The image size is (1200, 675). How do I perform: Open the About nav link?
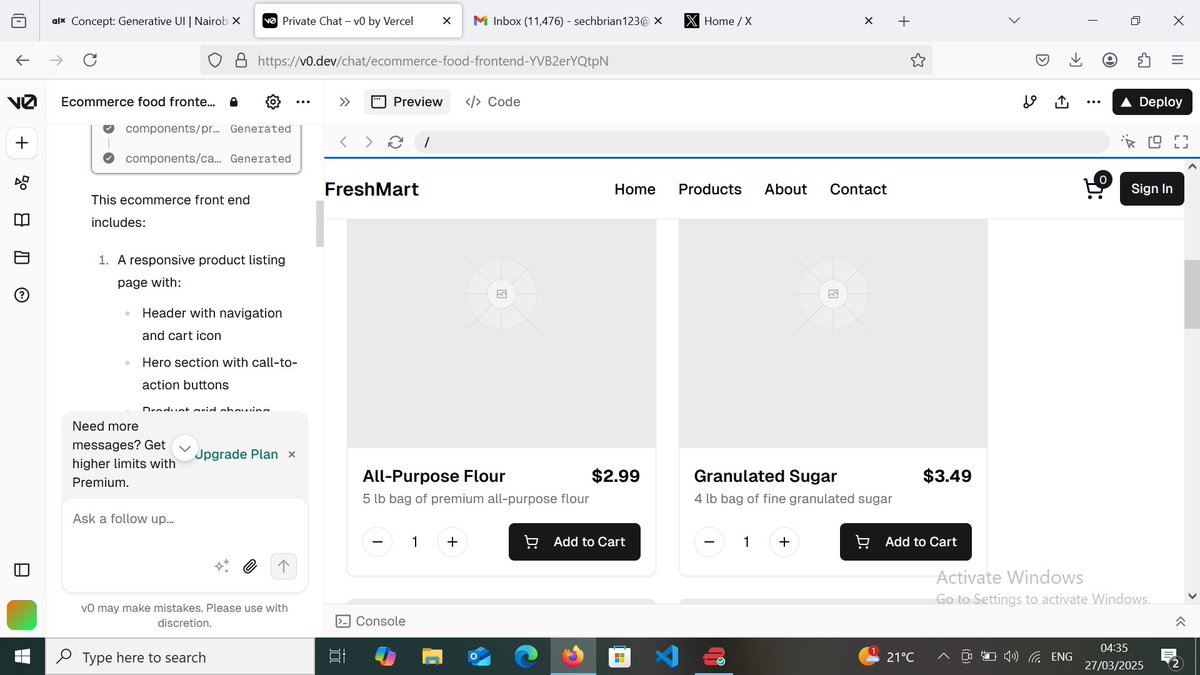(x=786, y=189)
